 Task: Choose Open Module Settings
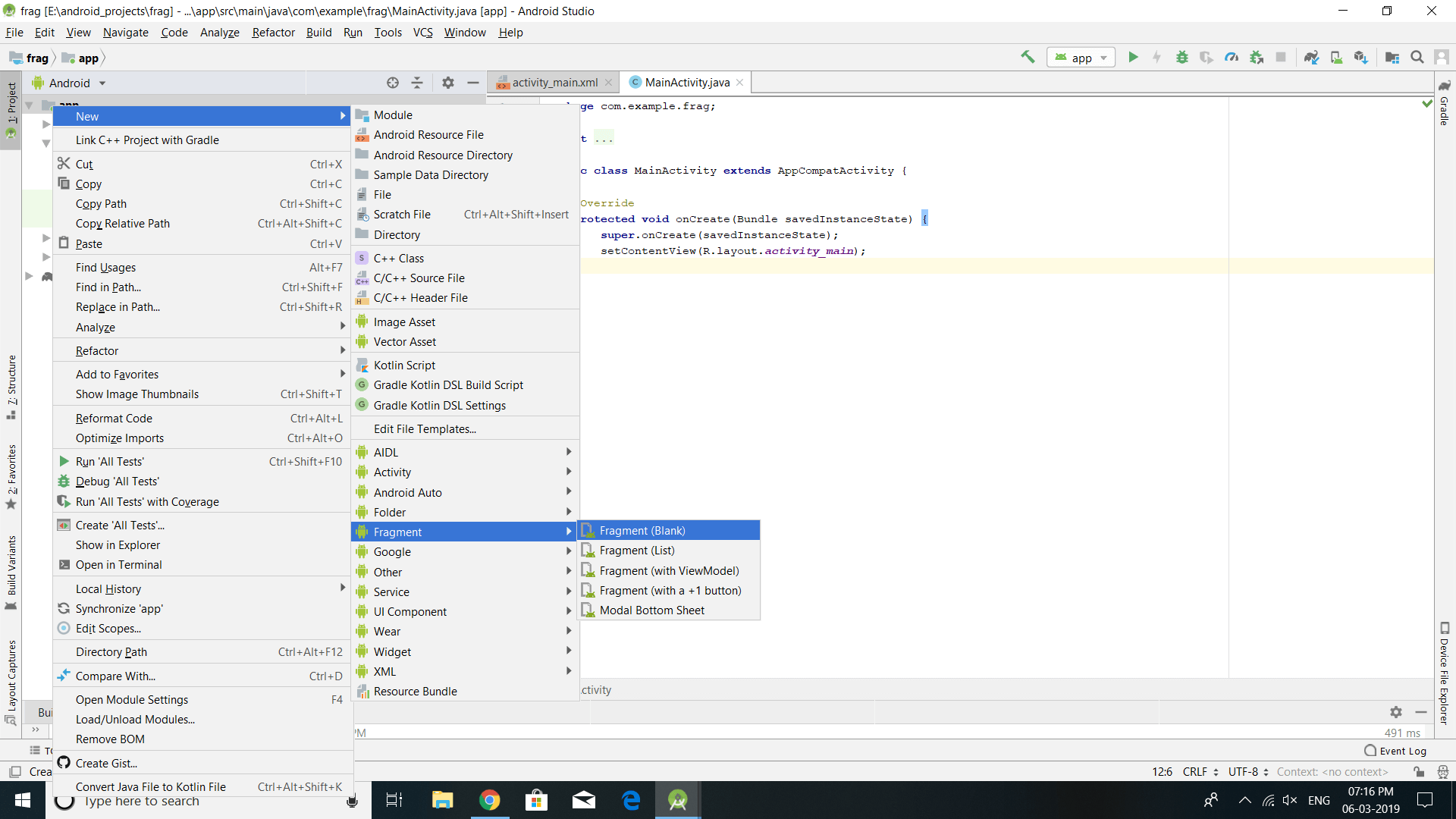click(203, 699)
